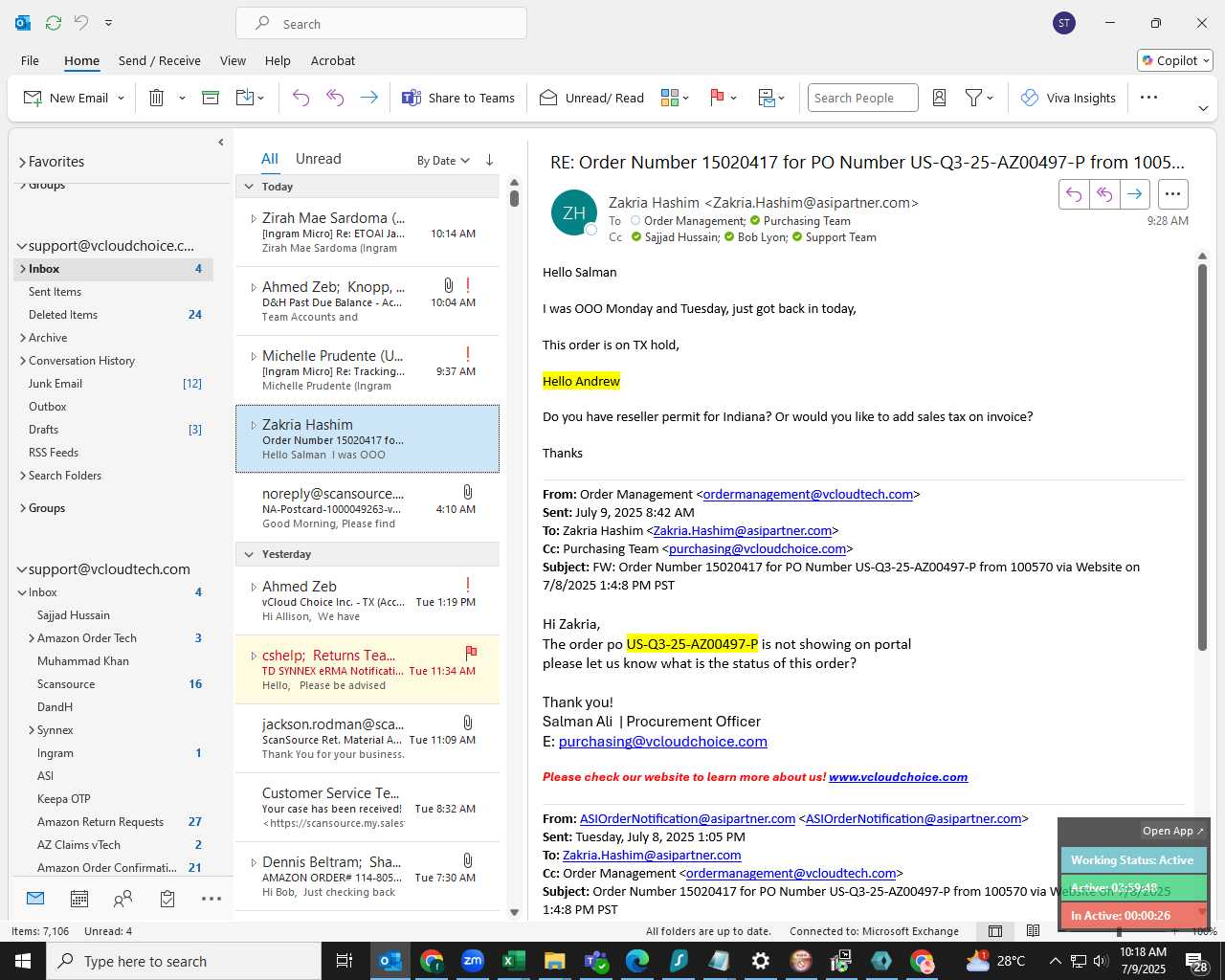Viewport: 1225px width, 980px height.
Task: Click reading pane vertical scrollbar thumb
Action: (1202, 457)
